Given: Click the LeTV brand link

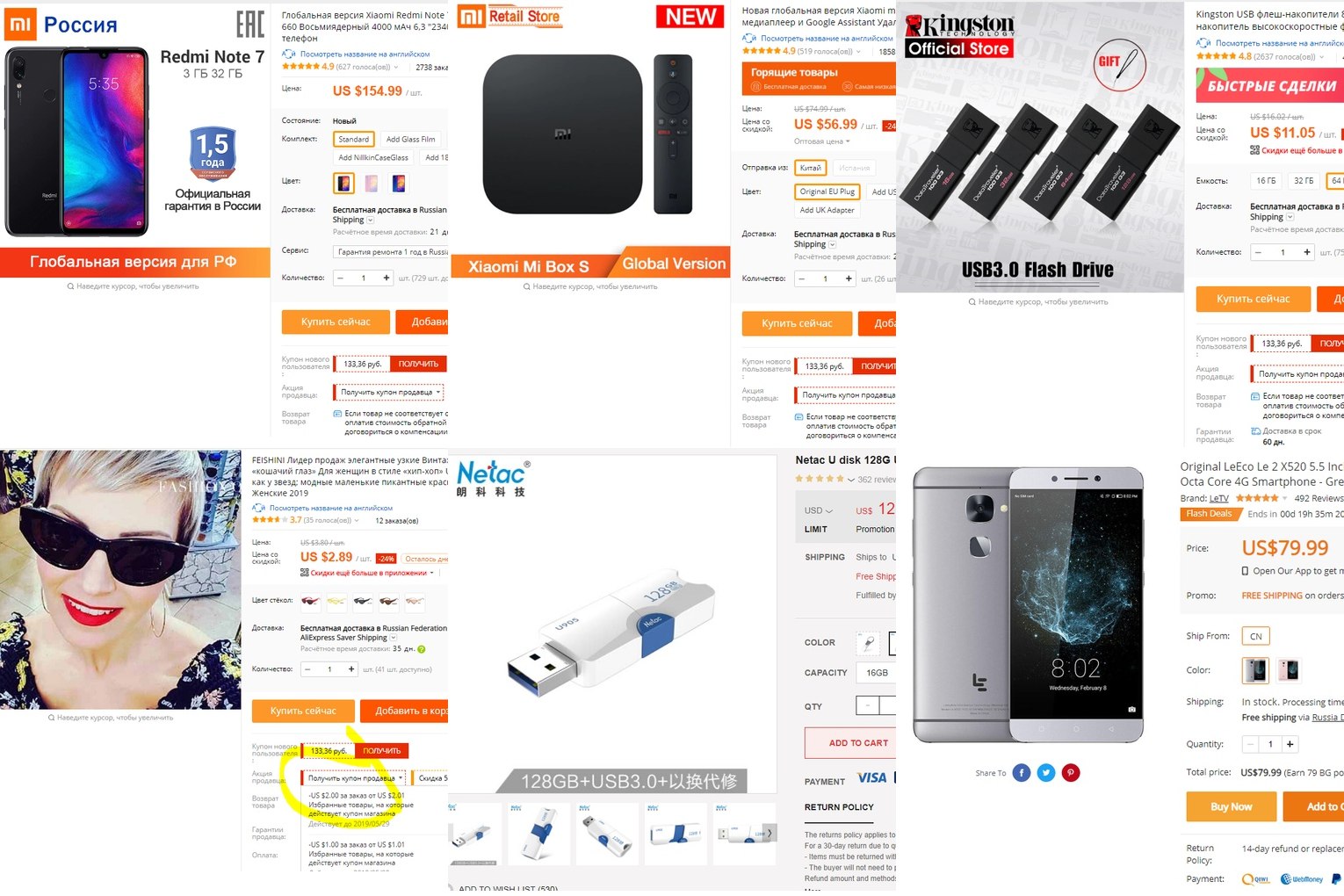Looking at the screenshot, I should pos(1219,498).
